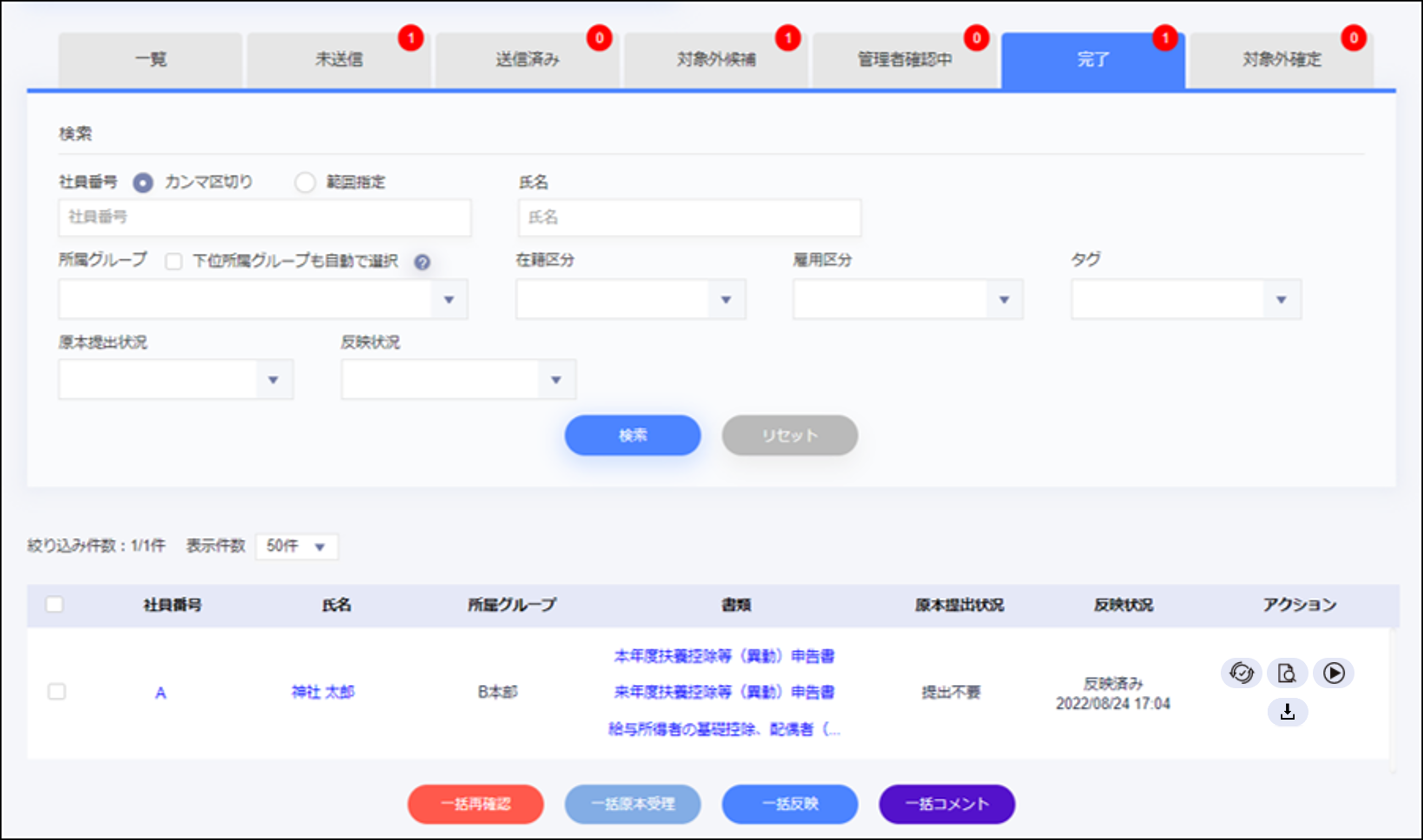This screenshot has height=840, width=1423.
Task: Toggle the select-all checkbox in table header
Action: tap(54, 604)
